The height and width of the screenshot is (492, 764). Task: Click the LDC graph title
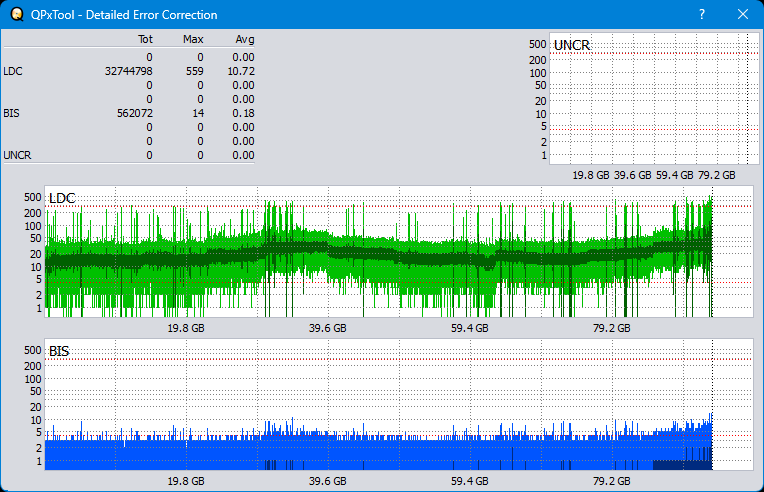(62, 198)
